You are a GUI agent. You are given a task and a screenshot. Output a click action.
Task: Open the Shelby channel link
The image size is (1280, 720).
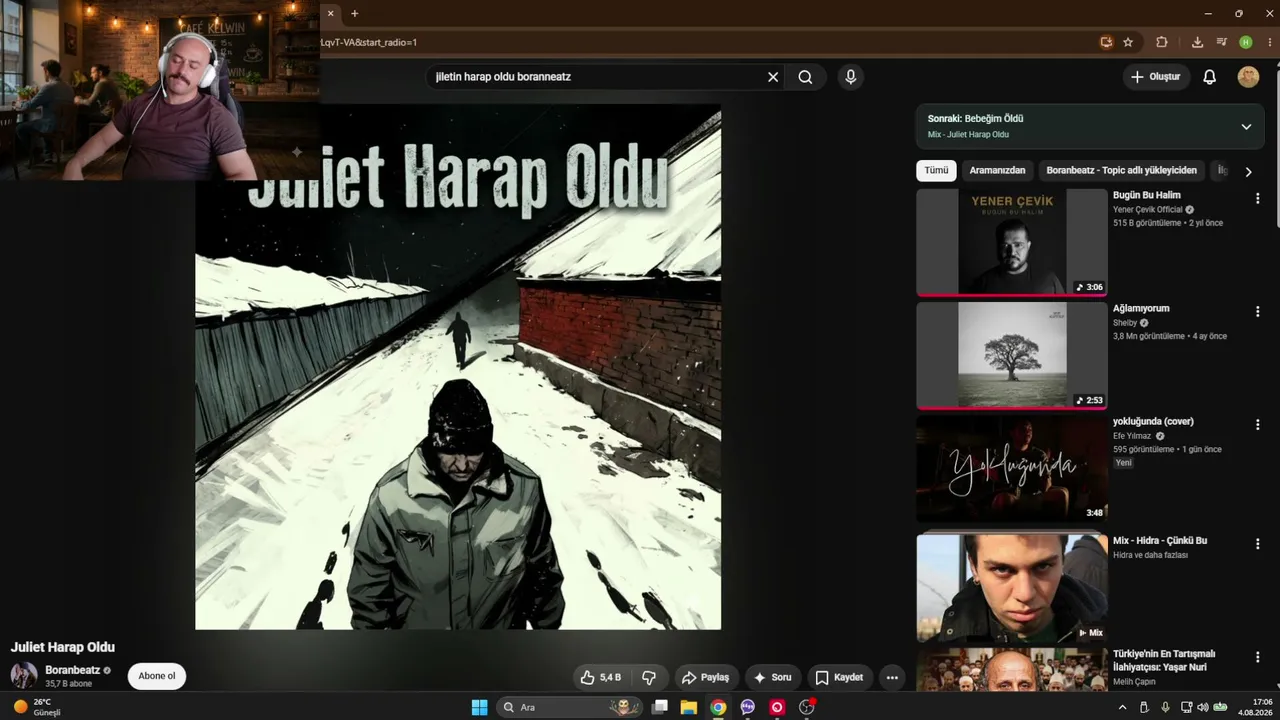pyautogui.click(x=1125, y=323)
